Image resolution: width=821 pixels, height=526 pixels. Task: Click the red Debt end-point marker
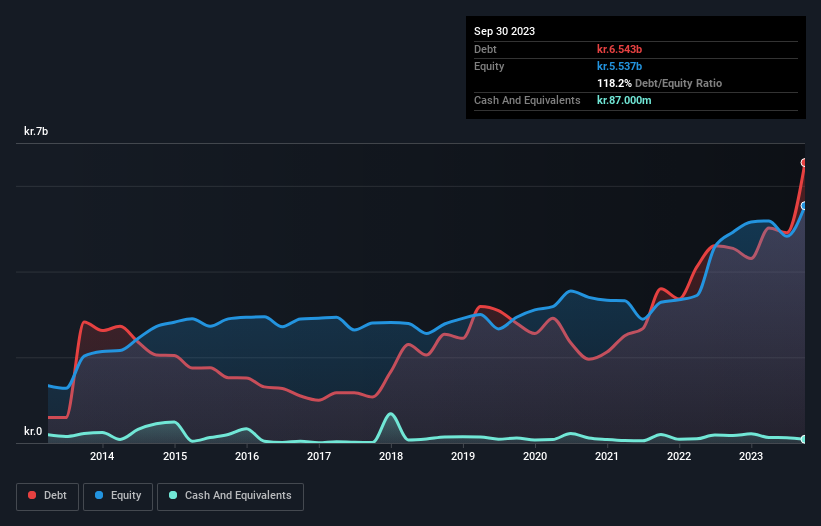coord(804,162)
